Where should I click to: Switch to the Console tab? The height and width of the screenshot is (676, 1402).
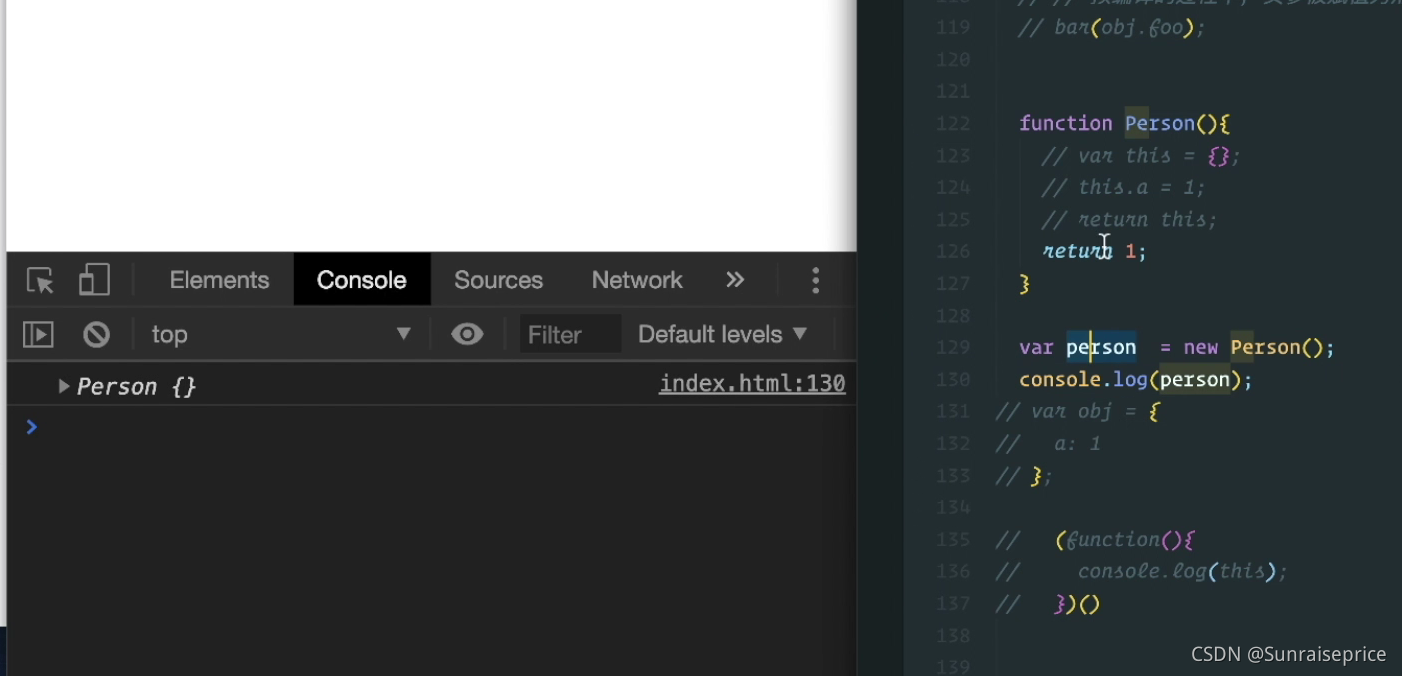(x=362, y=280)
